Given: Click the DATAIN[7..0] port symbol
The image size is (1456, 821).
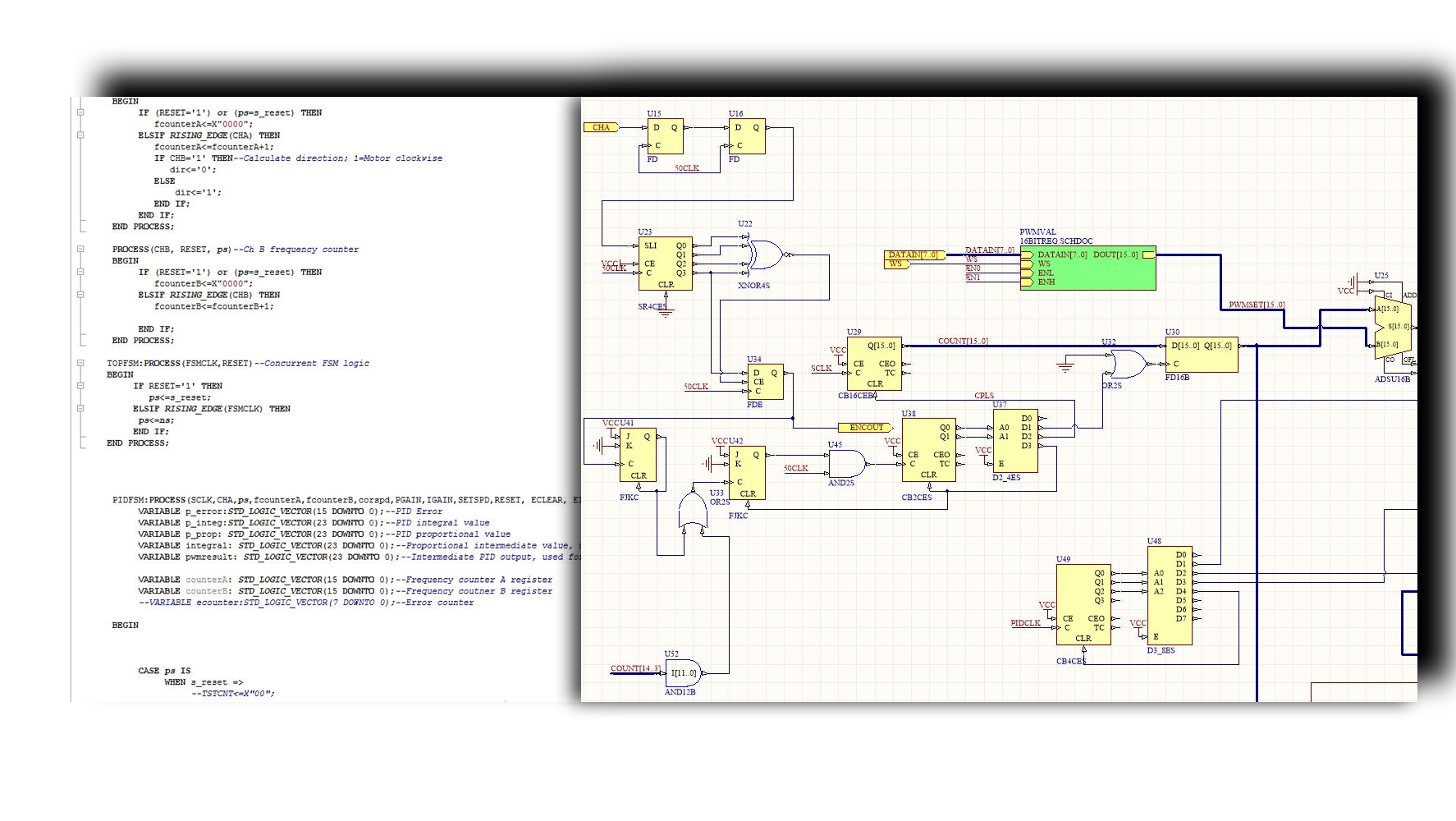Looking at the screenshot, I should [x=913, y=255].
